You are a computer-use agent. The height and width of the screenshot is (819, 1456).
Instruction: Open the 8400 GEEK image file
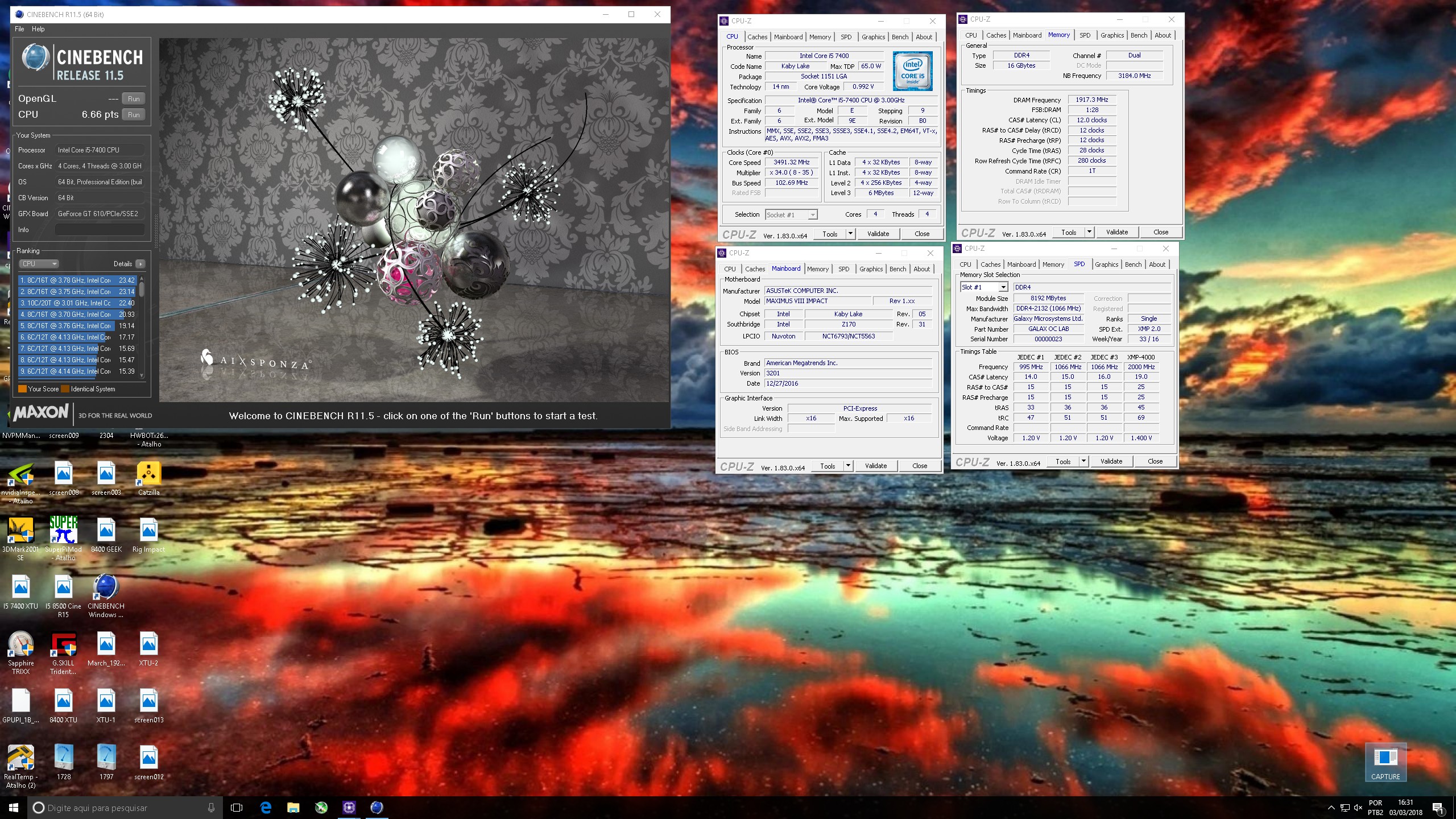coord(106,530)
